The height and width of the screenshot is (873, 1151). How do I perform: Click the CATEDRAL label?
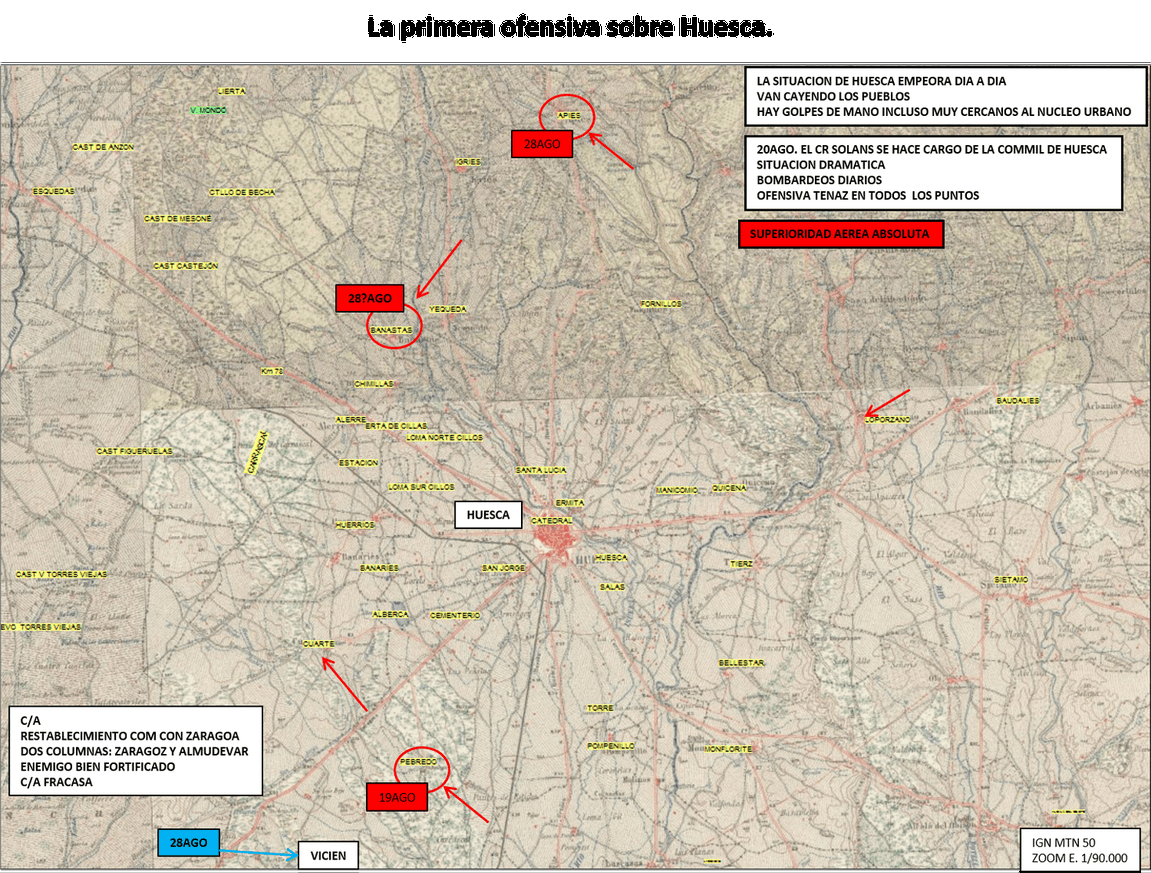(x=551, y=521)
